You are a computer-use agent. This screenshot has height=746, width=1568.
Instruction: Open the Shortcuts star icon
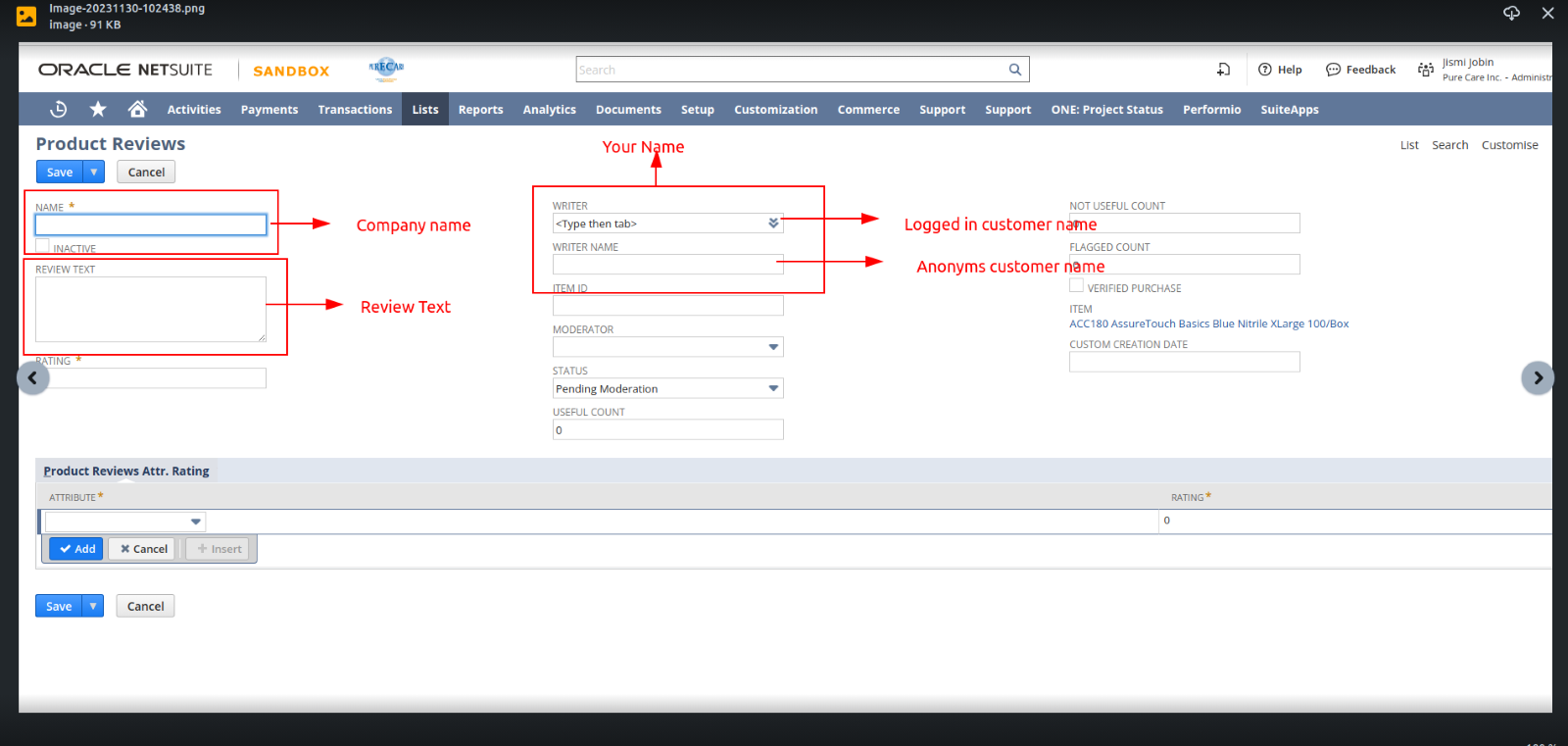(x=98, y=109)
